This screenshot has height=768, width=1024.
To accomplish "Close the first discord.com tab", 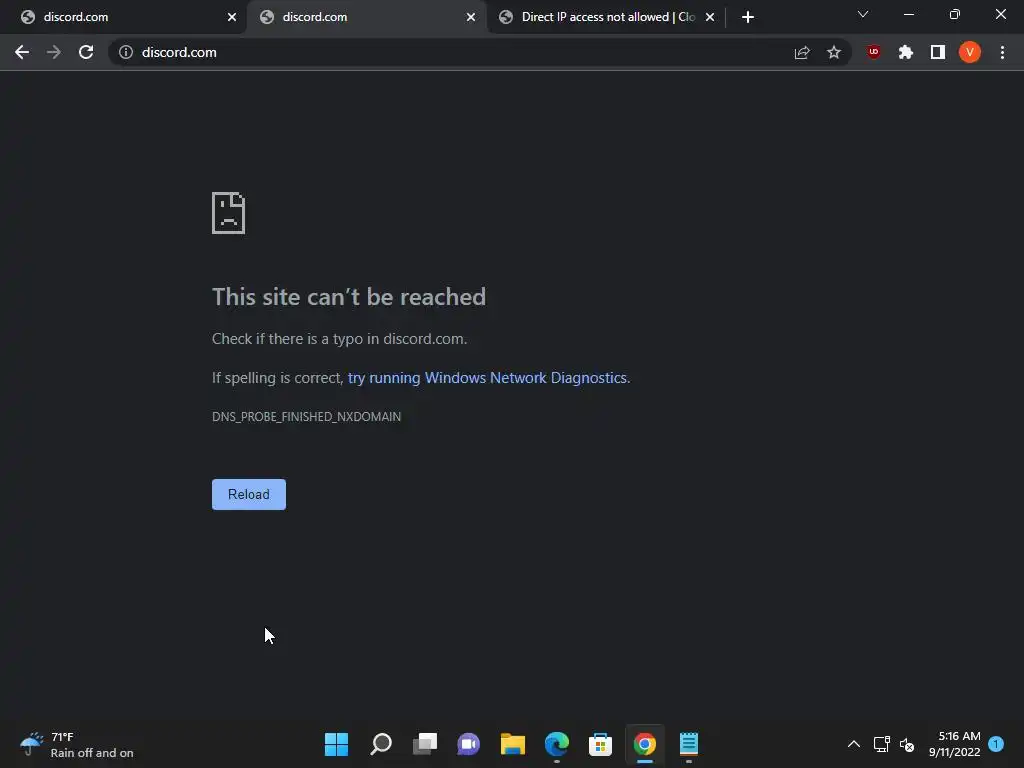I will point(232,17).
